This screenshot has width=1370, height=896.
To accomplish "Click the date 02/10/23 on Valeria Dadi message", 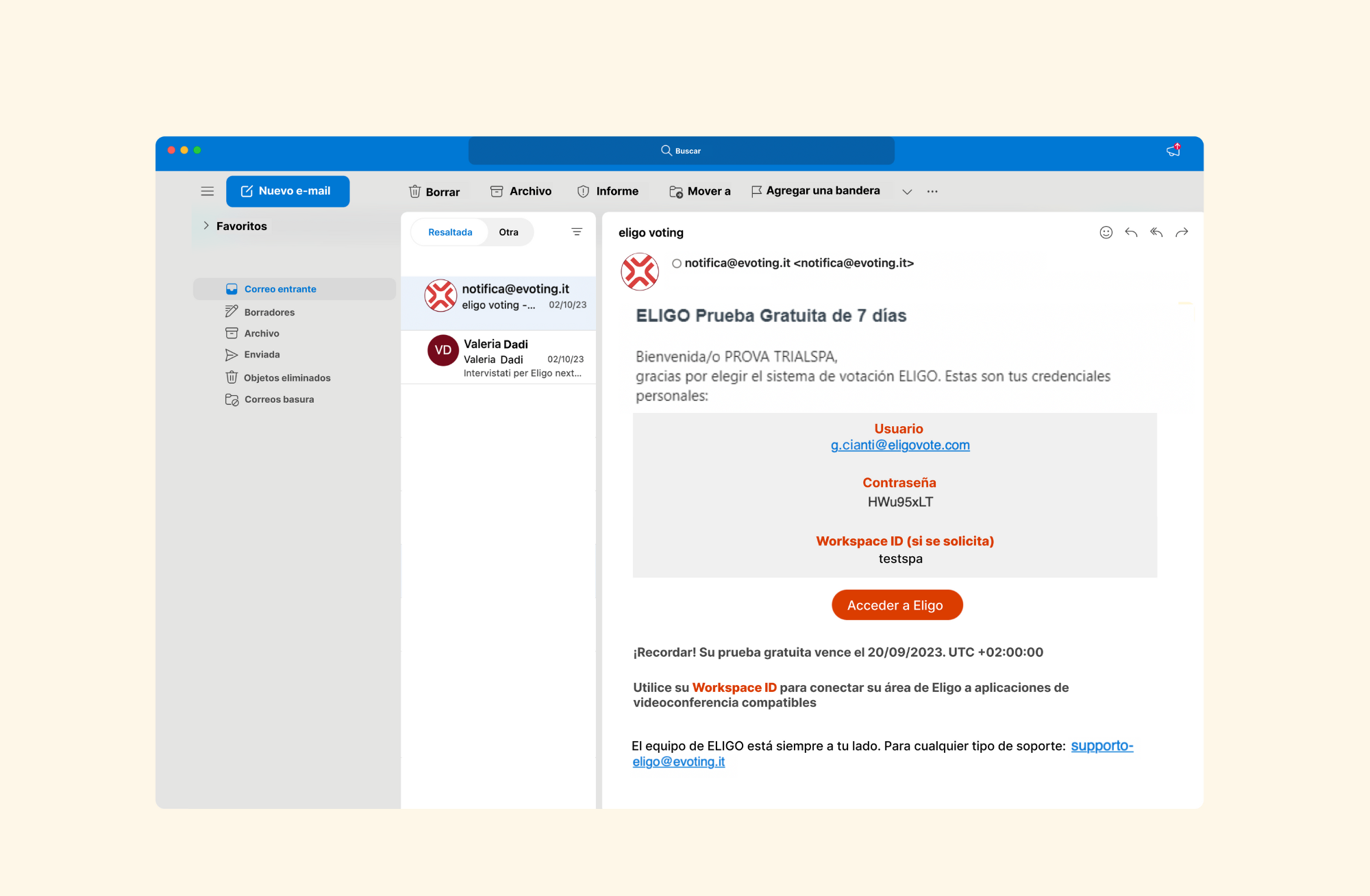I will (565, 359).
